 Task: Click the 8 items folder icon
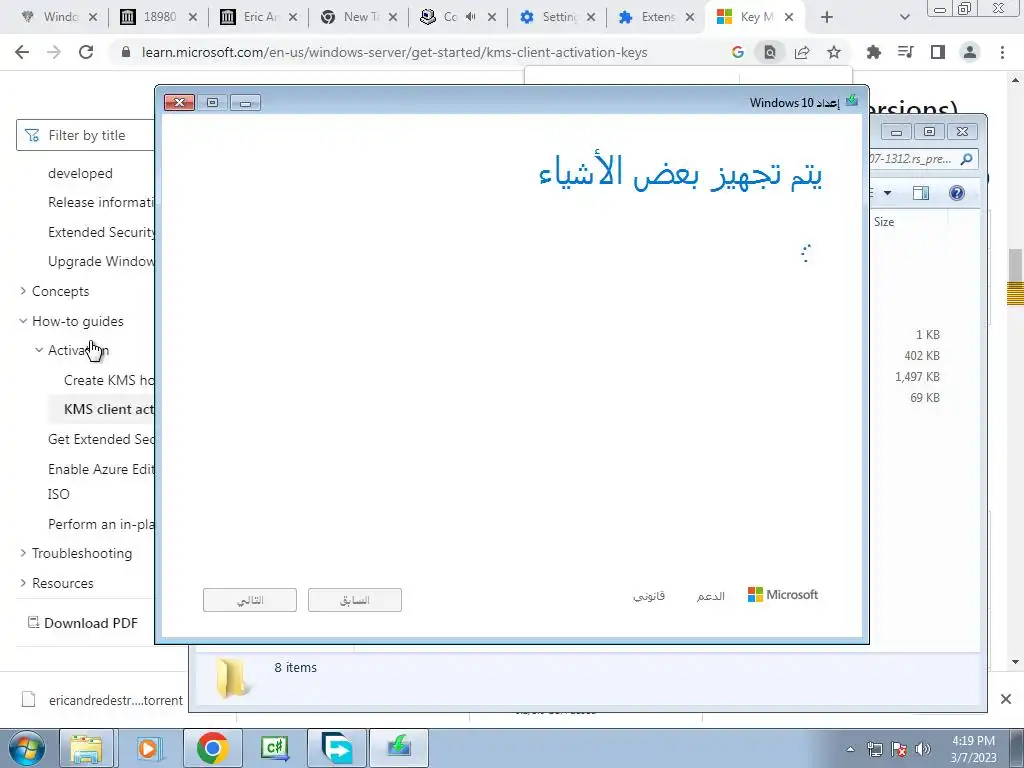coord(232,679)
